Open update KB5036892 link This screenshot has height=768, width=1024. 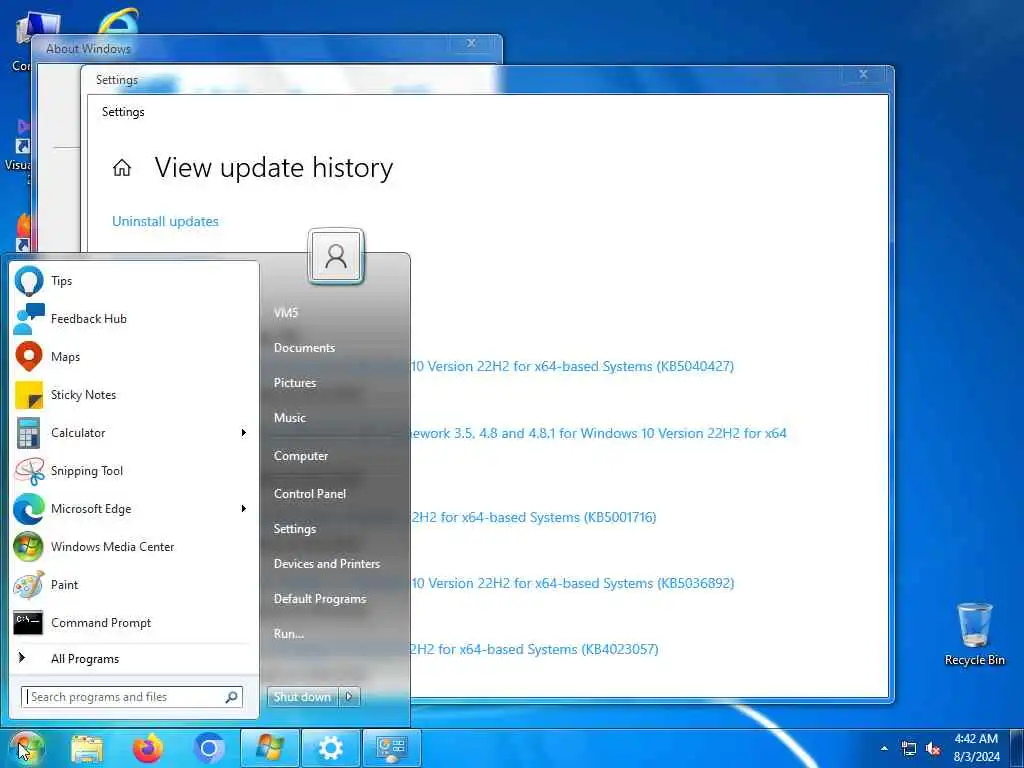pyautogui.click(x=572, y=583)
